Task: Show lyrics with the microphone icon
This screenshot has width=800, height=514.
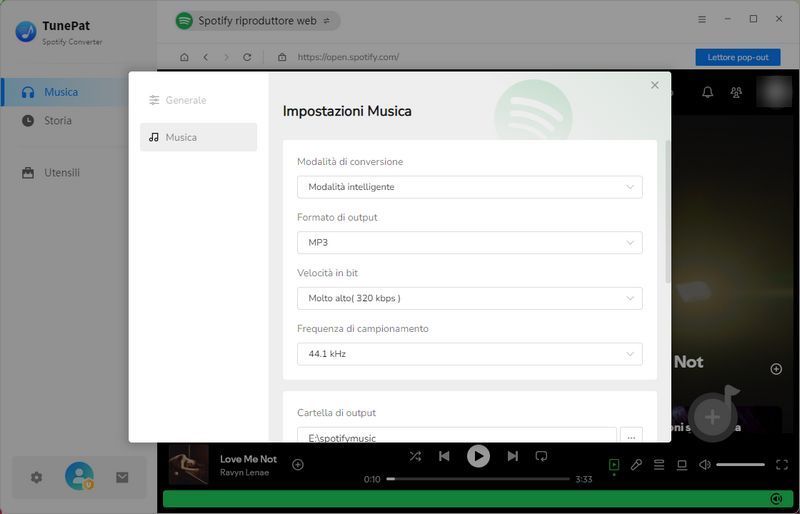Action: (636, 464)
